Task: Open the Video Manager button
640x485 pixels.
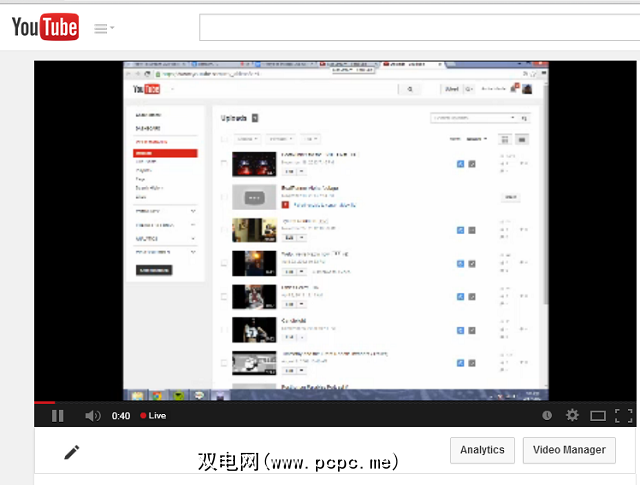Action: (569, 450)
